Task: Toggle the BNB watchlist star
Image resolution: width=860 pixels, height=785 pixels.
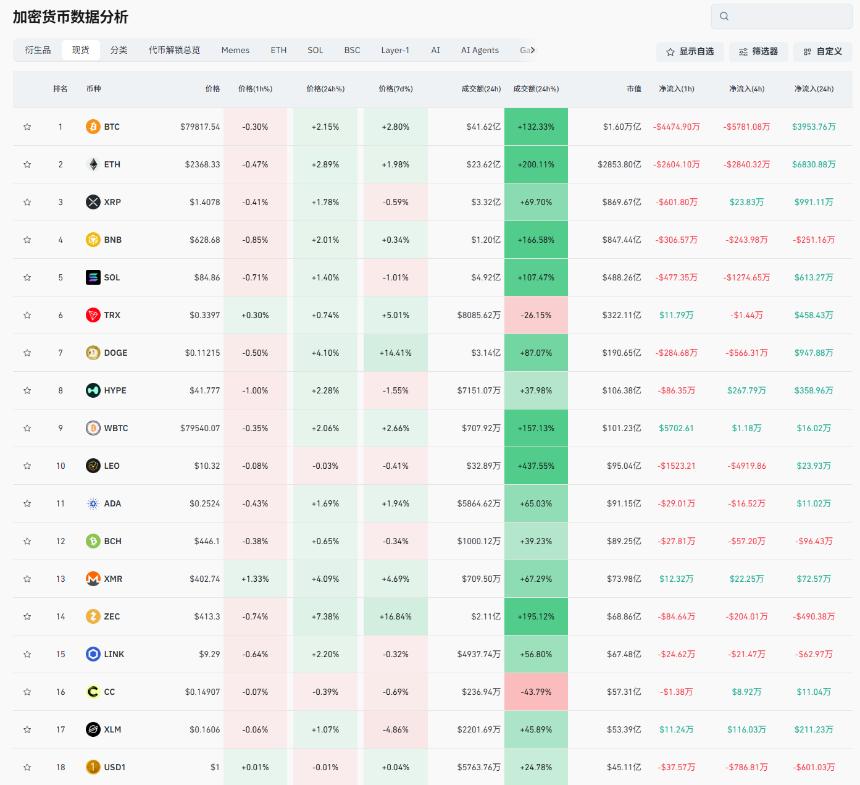Action: pyautogui.click(x=27, y=240)
